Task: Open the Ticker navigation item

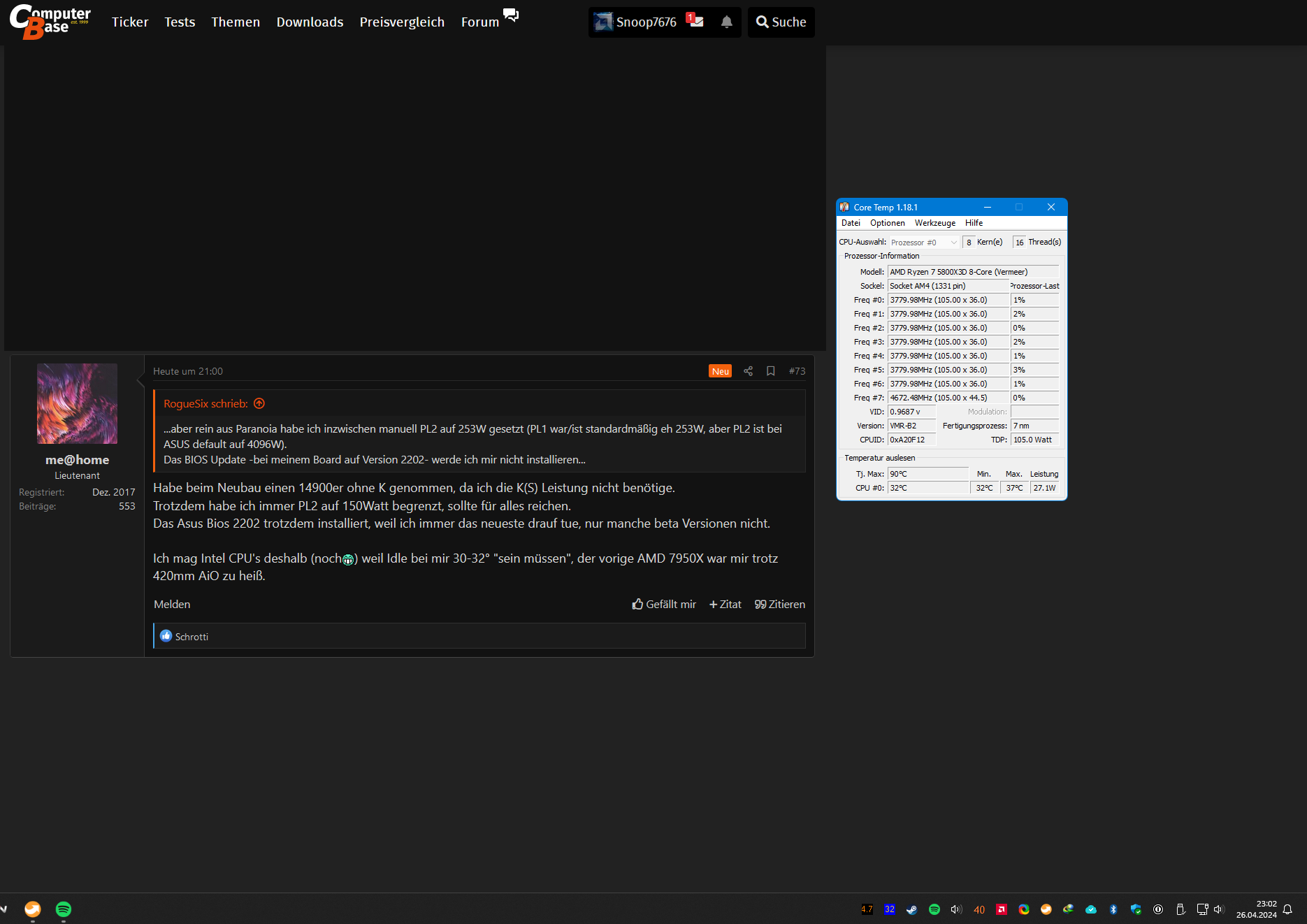Action: [130, 22]
